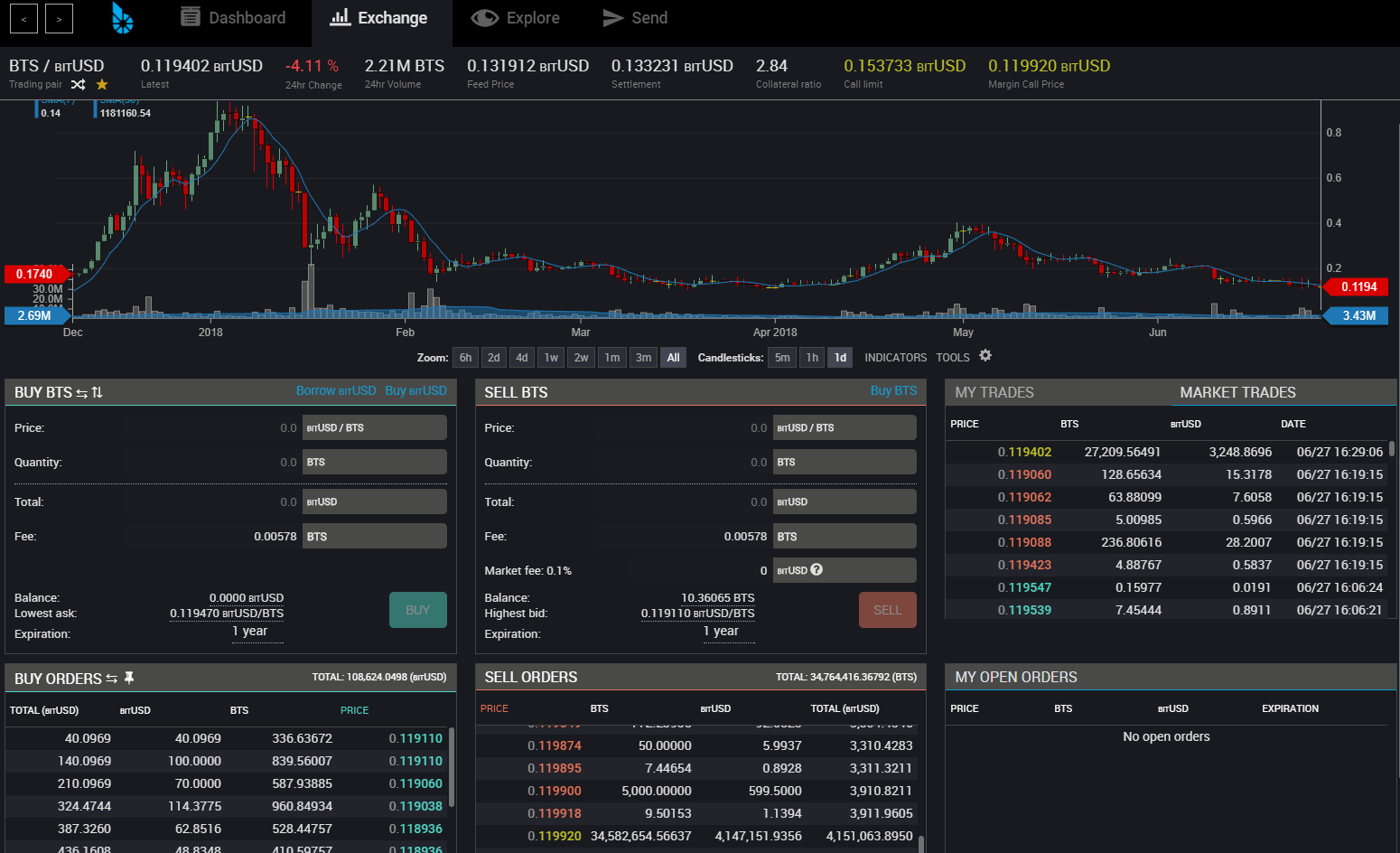Toggle the favorite star for BTS/bitUSD

(x=102, y=84)
